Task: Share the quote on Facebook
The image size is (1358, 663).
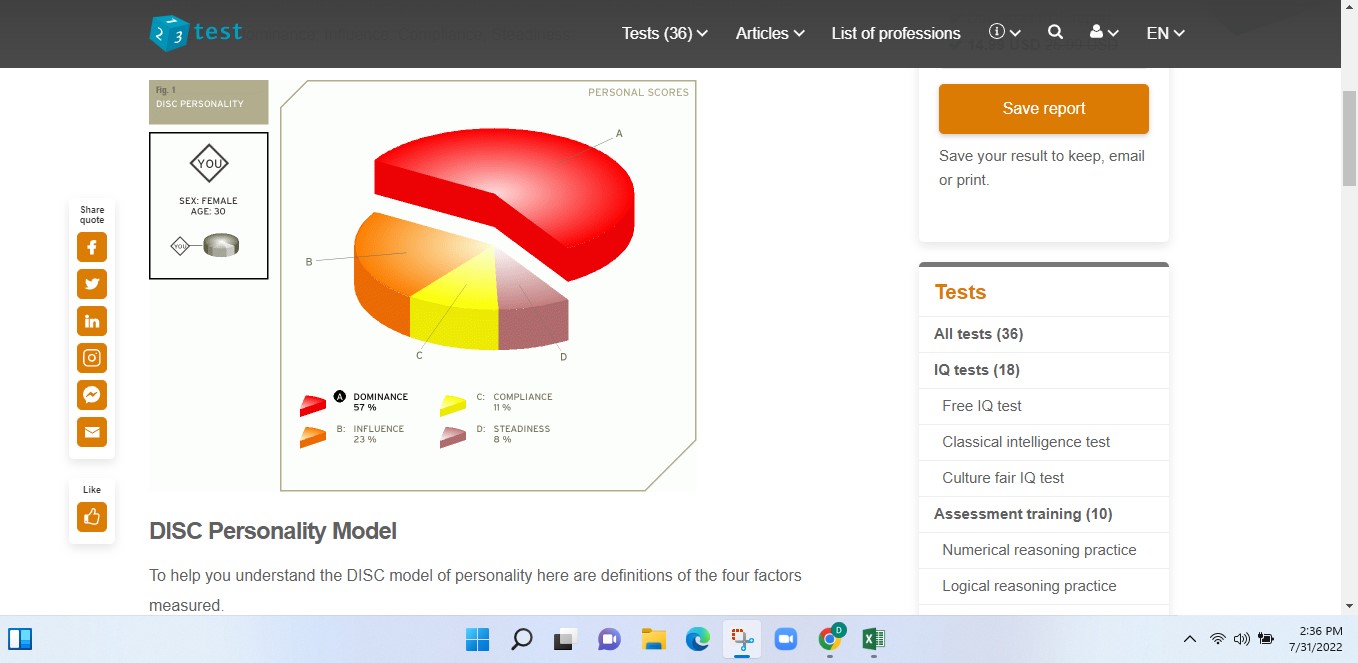Action: 91,247
